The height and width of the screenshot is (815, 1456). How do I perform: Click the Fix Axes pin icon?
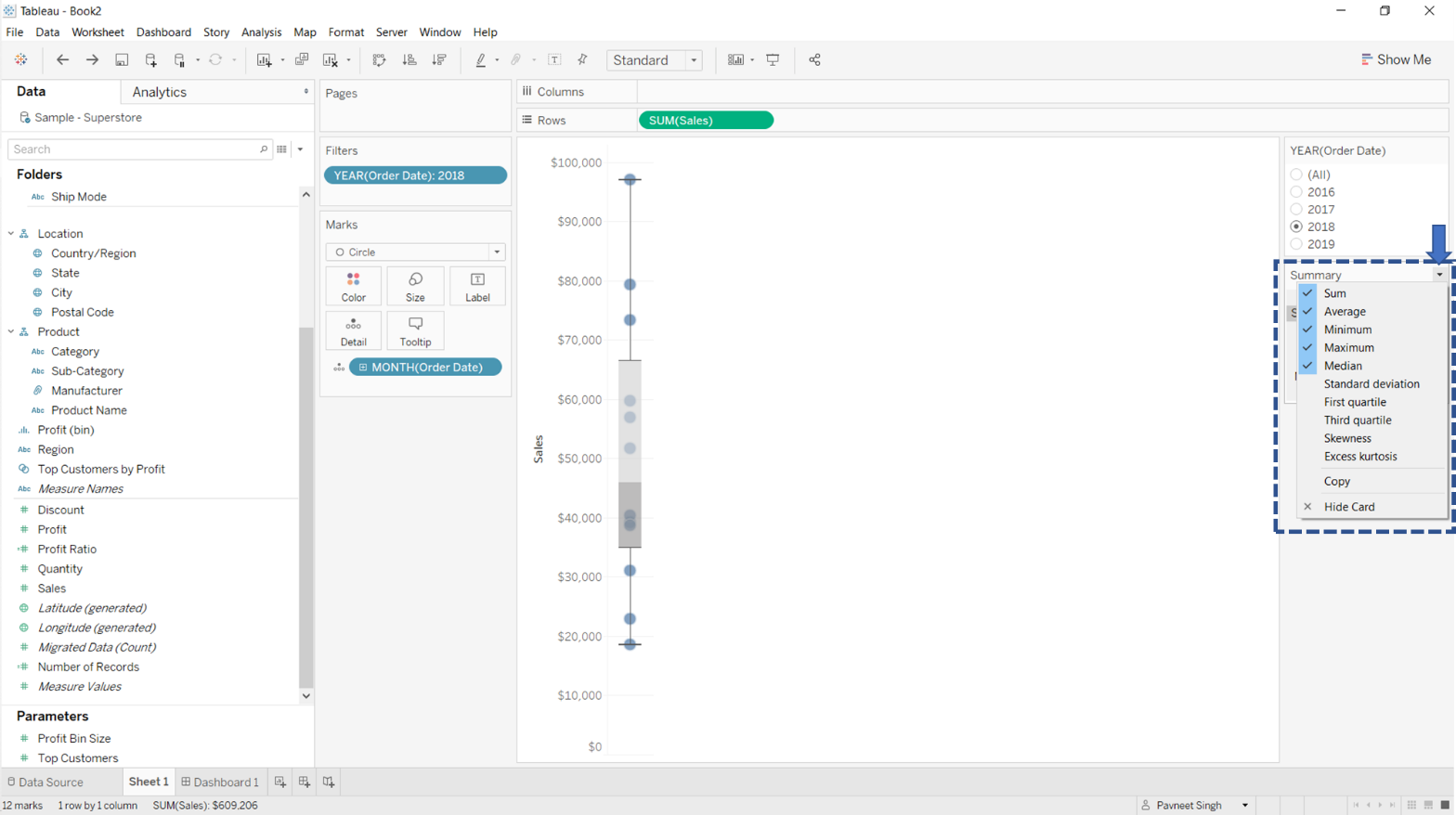click(x=582, y=59)
